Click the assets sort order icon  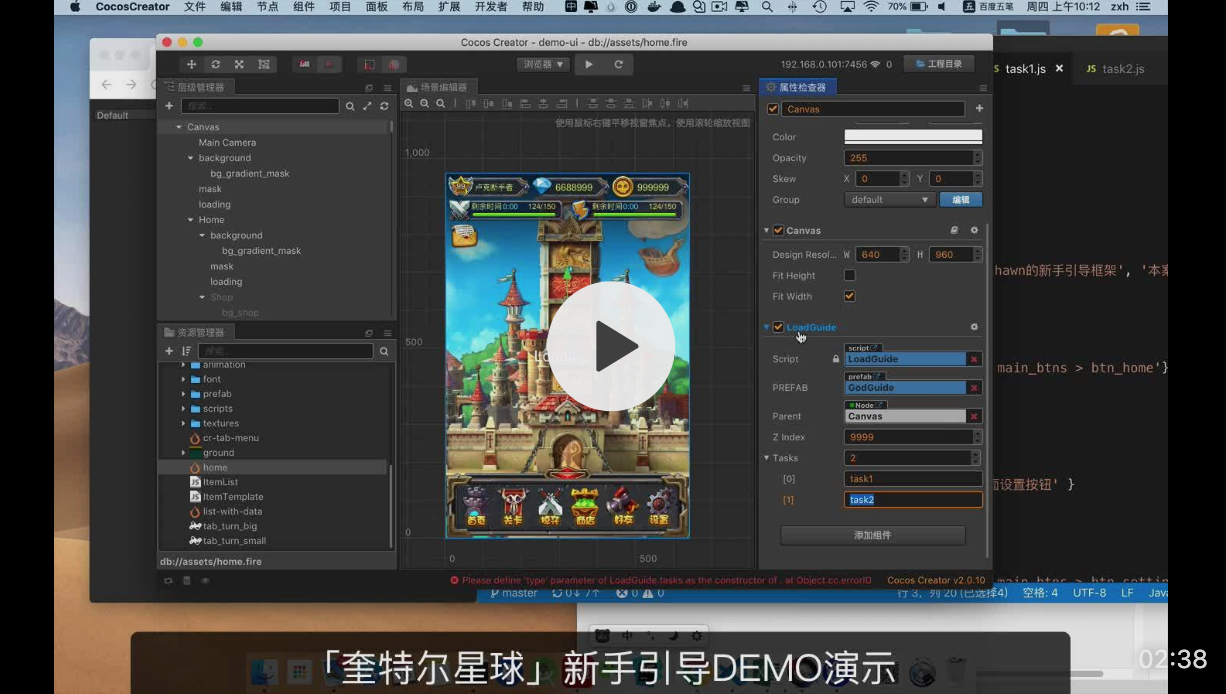(186, 351)
